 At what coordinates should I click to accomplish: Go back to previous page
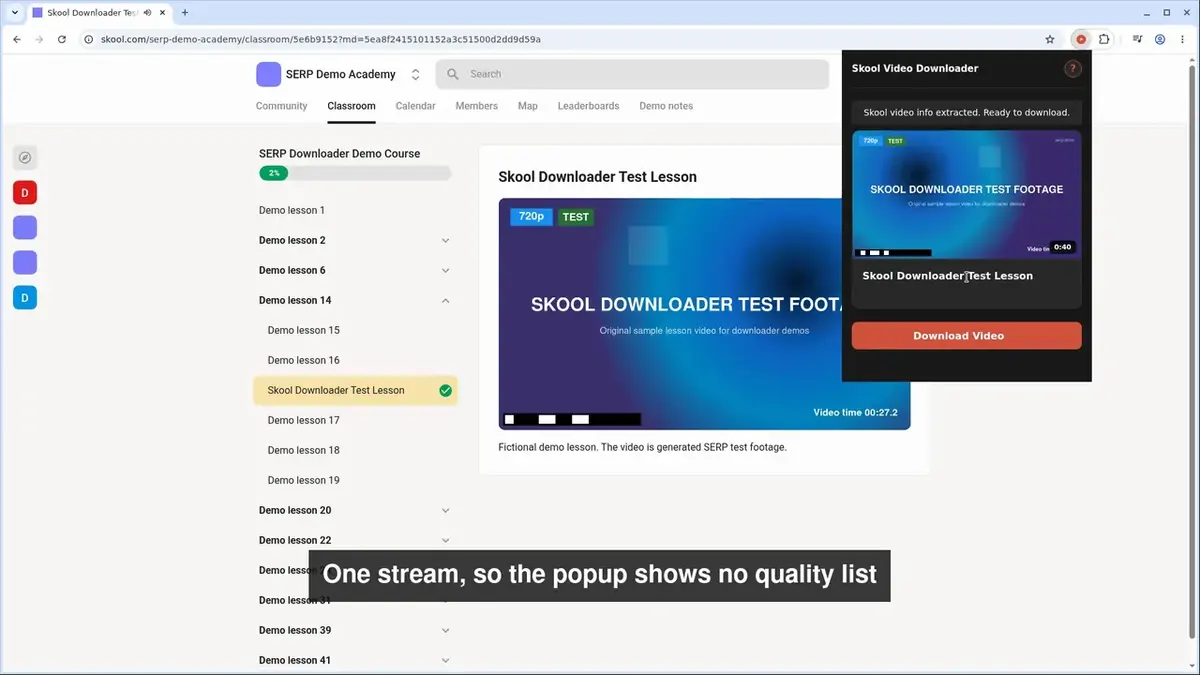click(17, 39)
